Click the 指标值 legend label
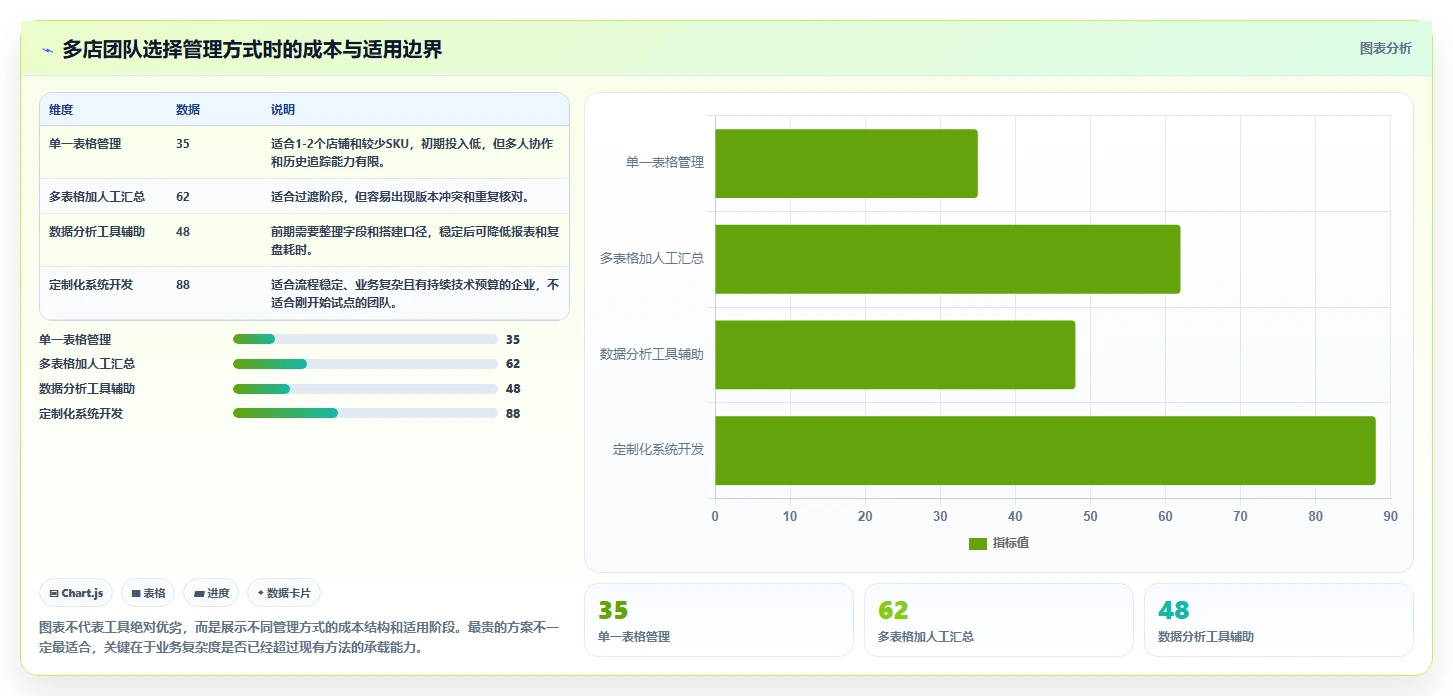Viewport: 1453px width, 696px height. pyautogui.click(x=1011, y=543)
